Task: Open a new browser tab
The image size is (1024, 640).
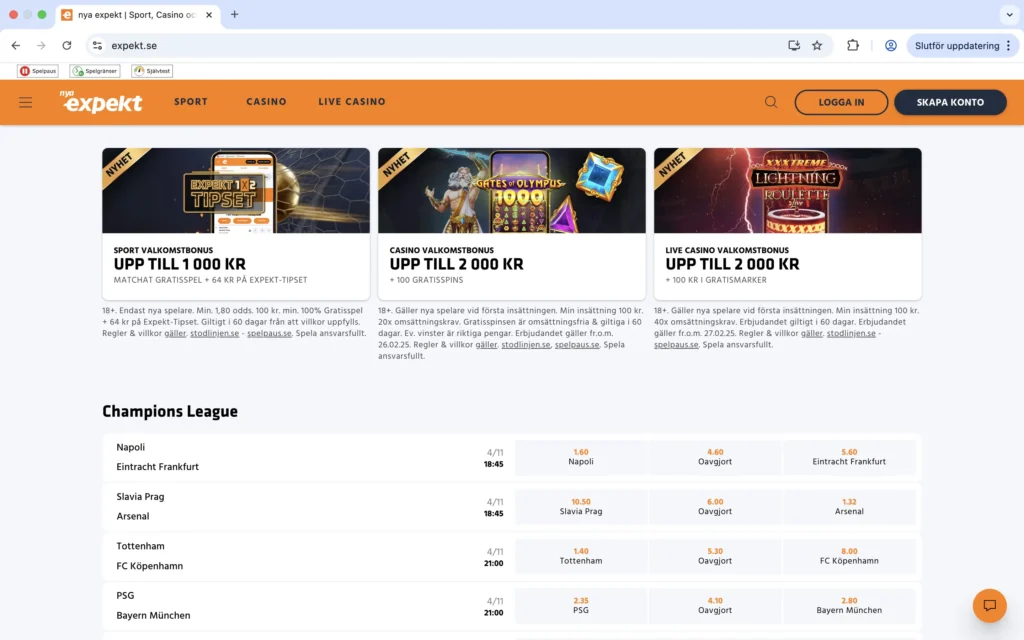Action: (234, 14)
